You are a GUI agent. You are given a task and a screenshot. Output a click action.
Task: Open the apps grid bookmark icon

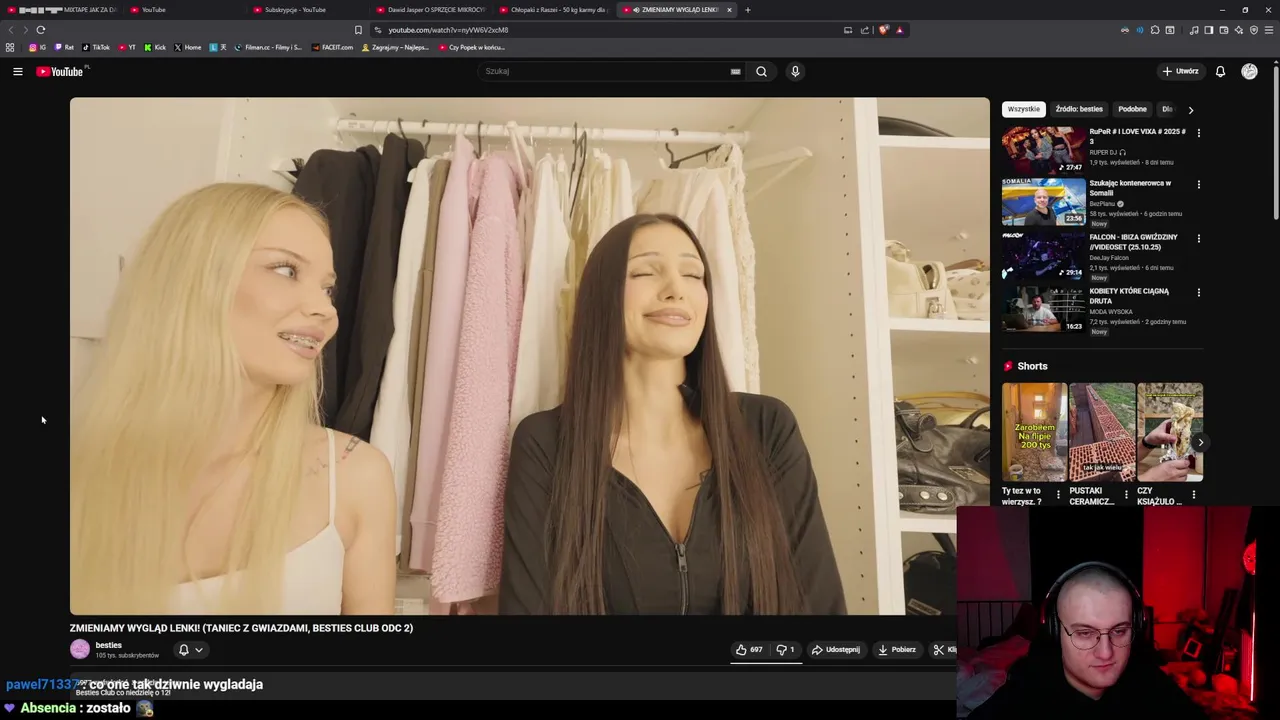click(10, 47)
